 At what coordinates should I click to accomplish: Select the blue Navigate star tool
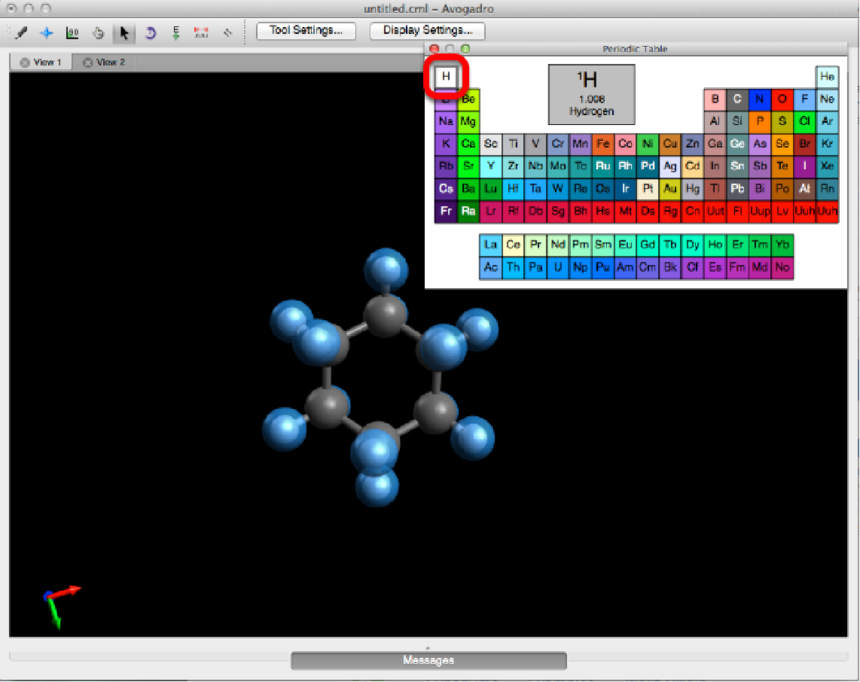click(x=46, y=32)
